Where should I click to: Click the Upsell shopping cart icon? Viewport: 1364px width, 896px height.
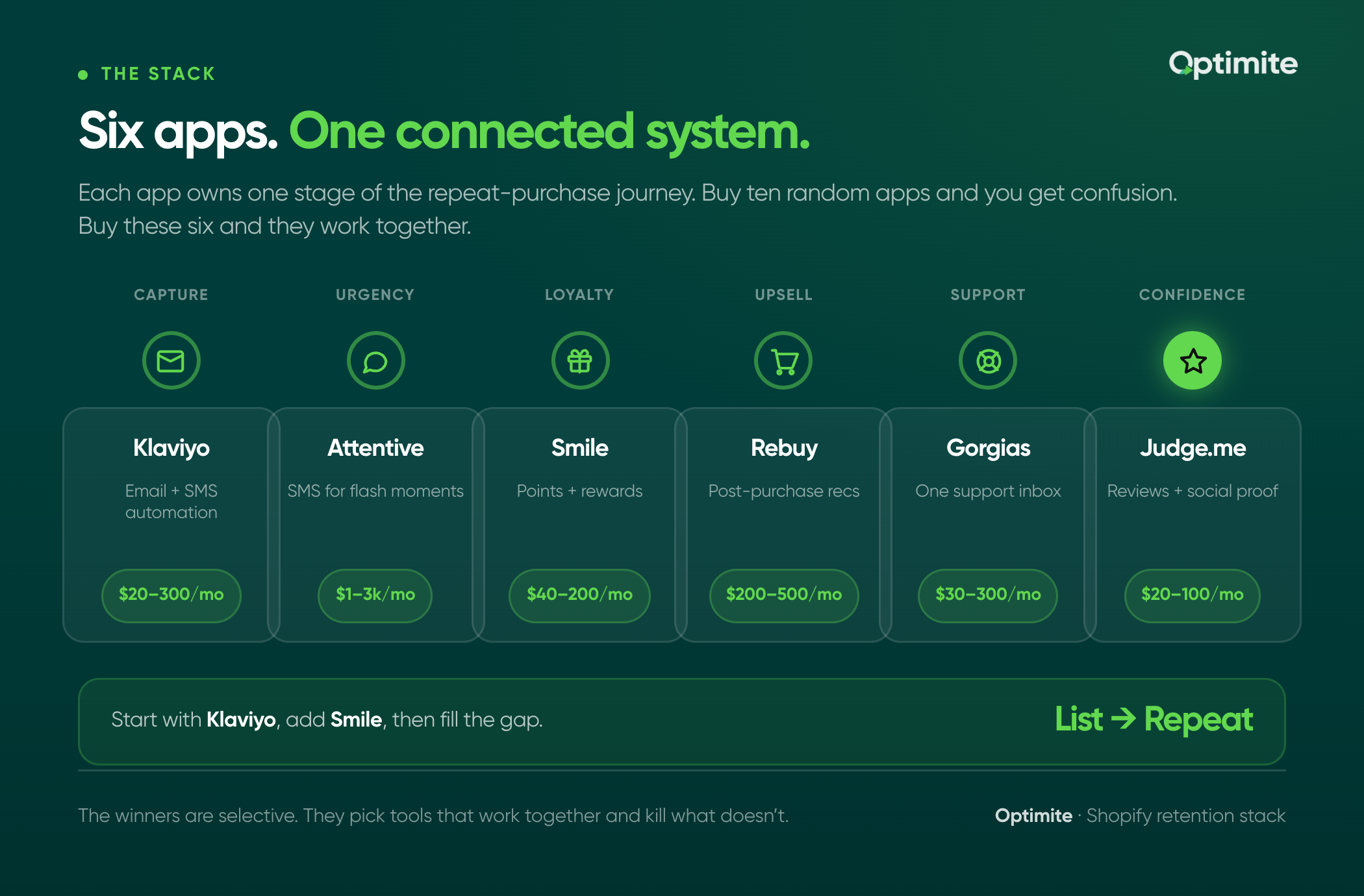point(783,360)
